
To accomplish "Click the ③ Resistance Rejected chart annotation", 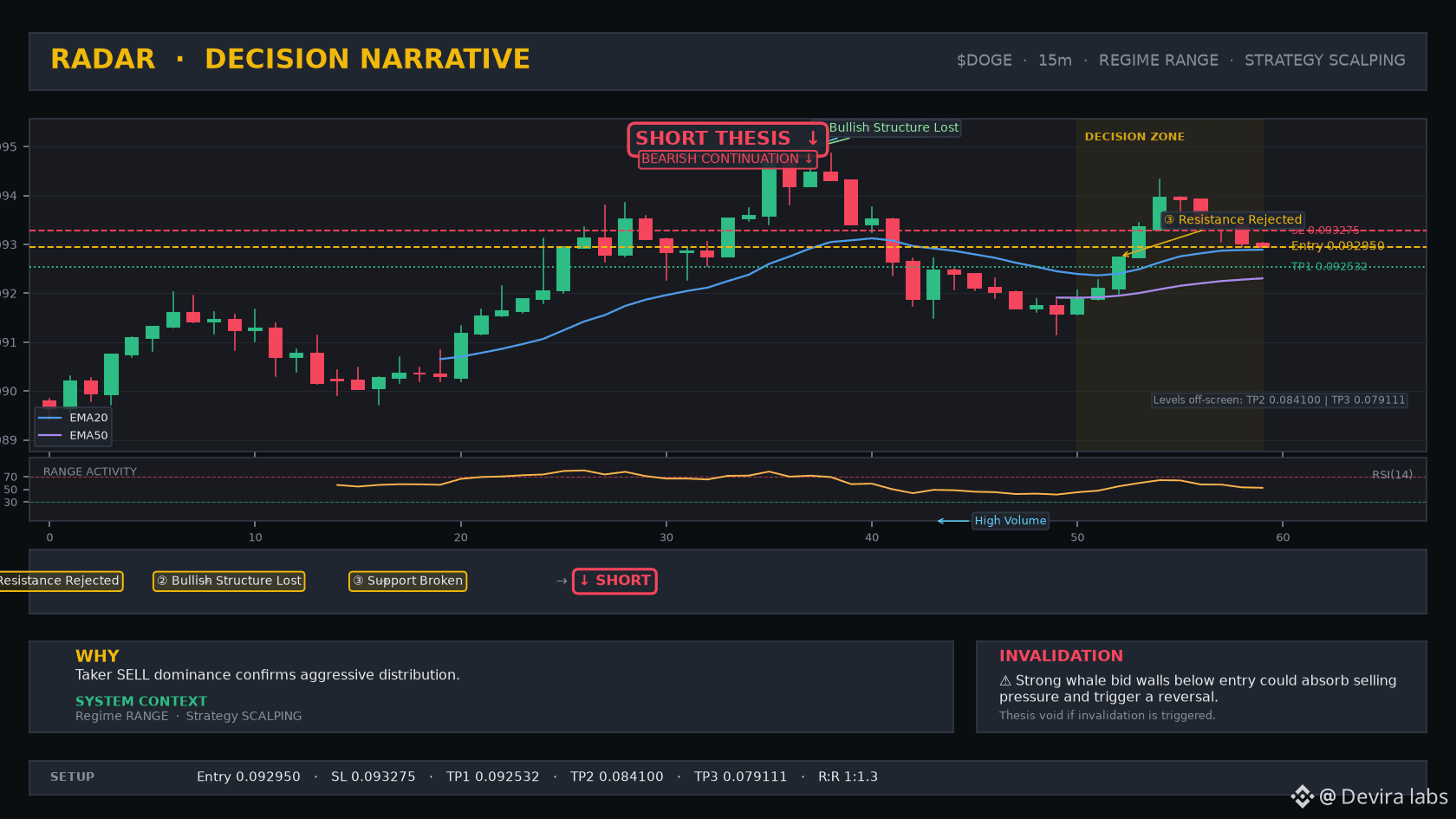I will 1232,219.
